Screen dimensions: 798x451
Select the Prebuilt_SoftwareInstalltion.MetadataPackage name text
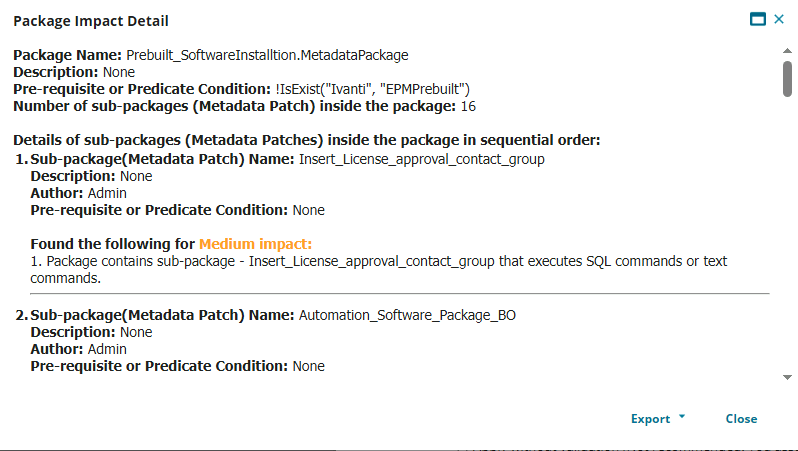267,55
